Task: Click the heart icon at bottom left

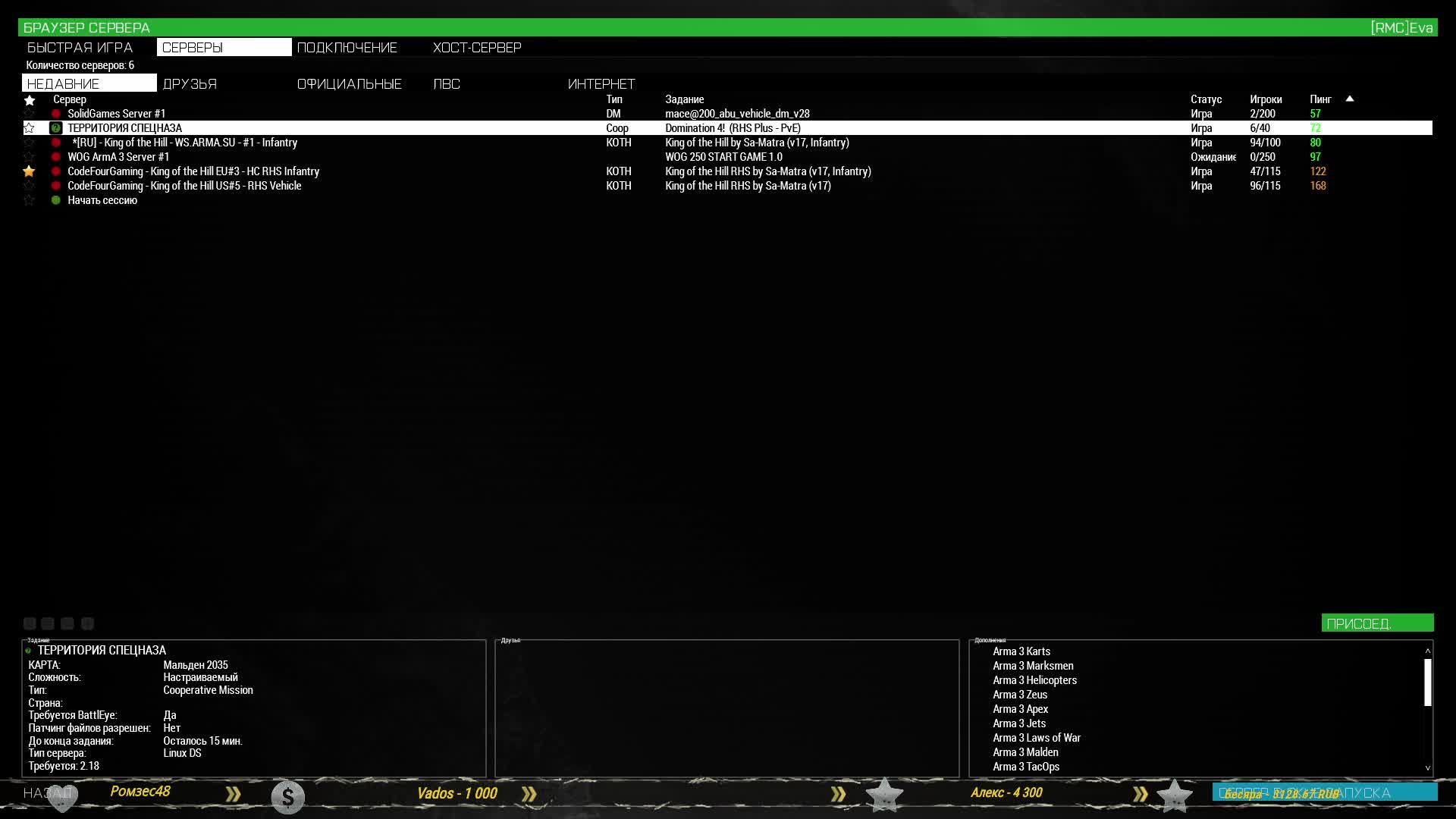Action: (x=62, y=797)
